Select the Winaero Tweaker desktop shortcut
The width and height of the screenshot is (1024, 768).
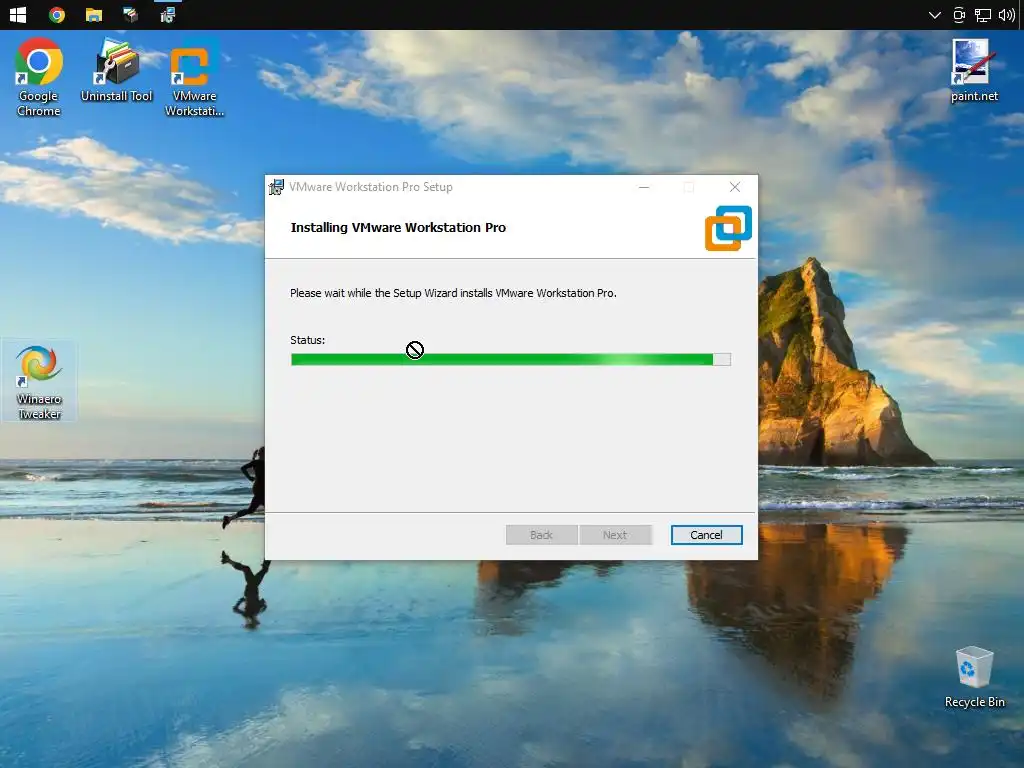(39, 382)
